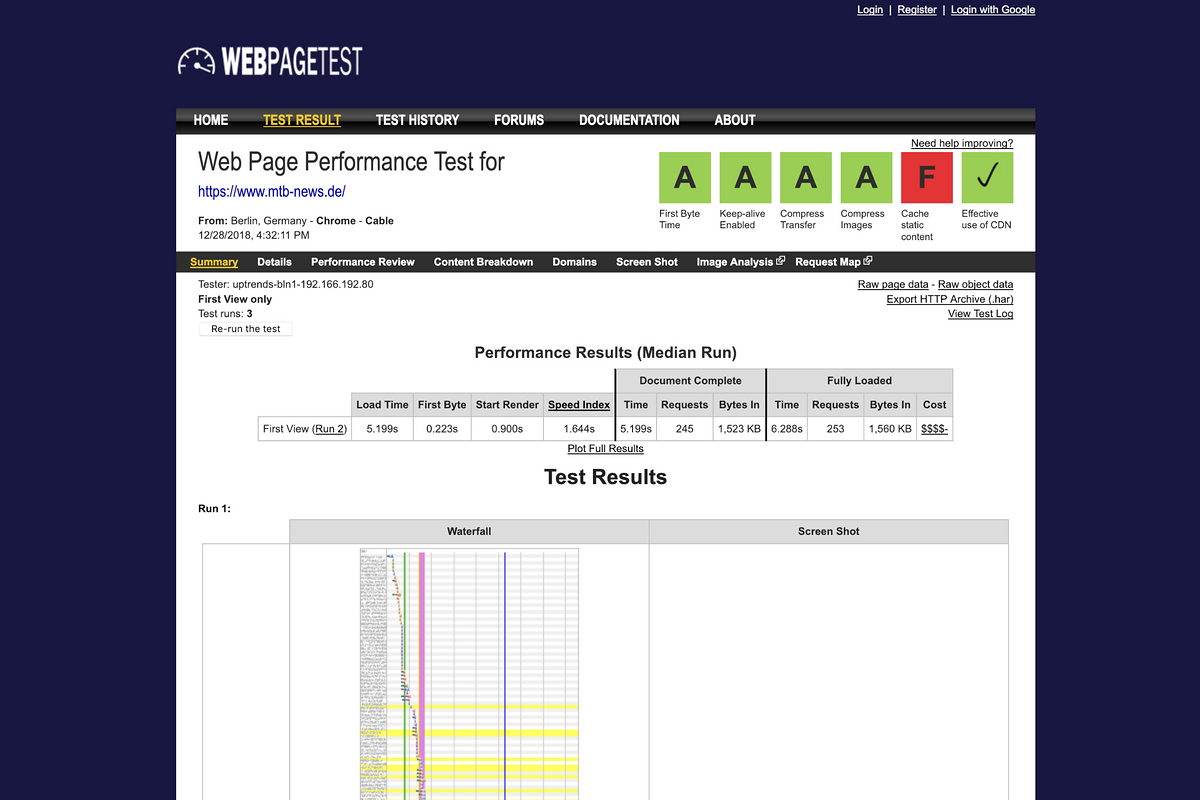
Task: Open the Run 1 waterfall thumbnail
Action: (x=469, y=674)
